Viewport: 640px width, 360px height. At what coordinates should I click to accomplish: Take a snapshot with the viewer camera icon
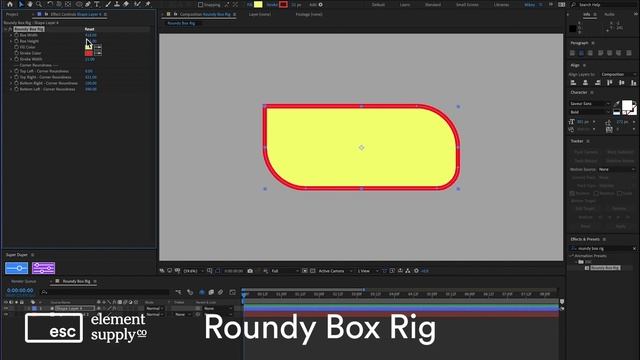(250, 271)
